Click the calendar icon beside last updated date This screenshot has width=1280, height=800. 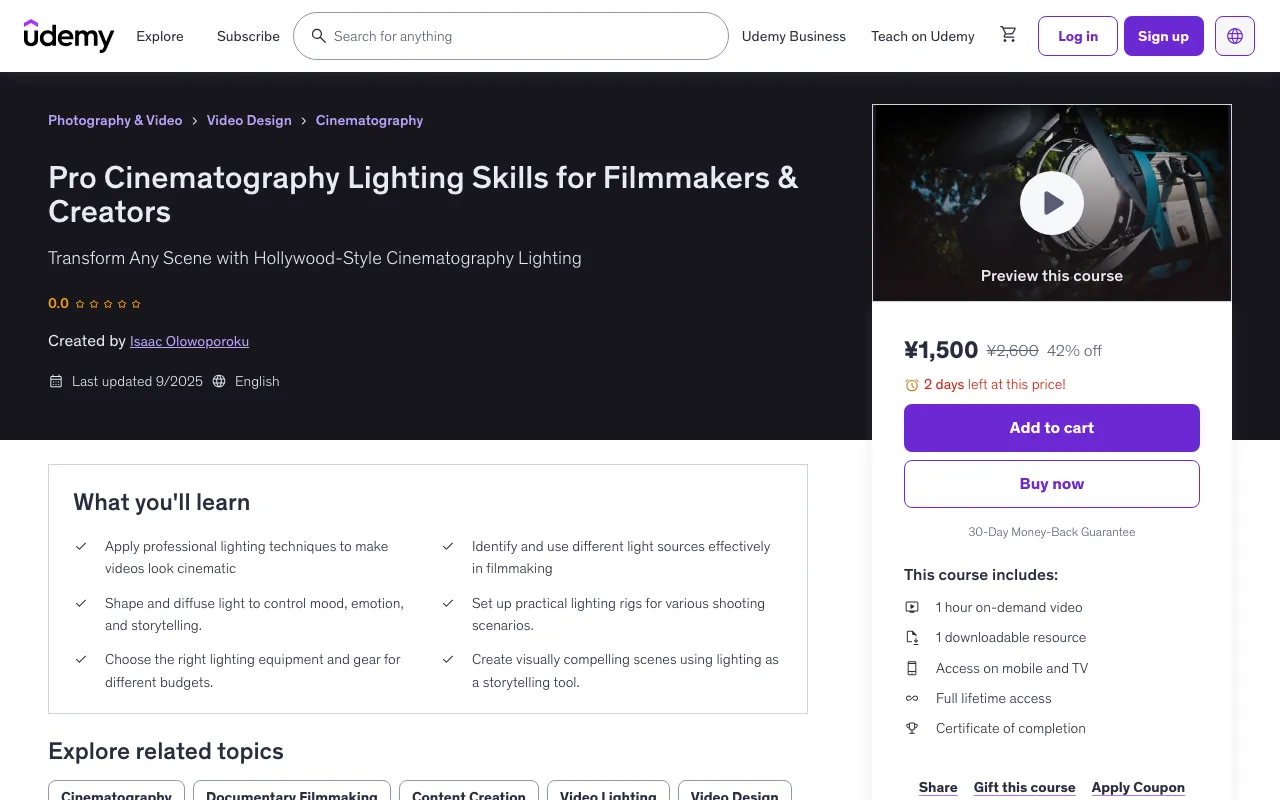(x=56, y=381)
